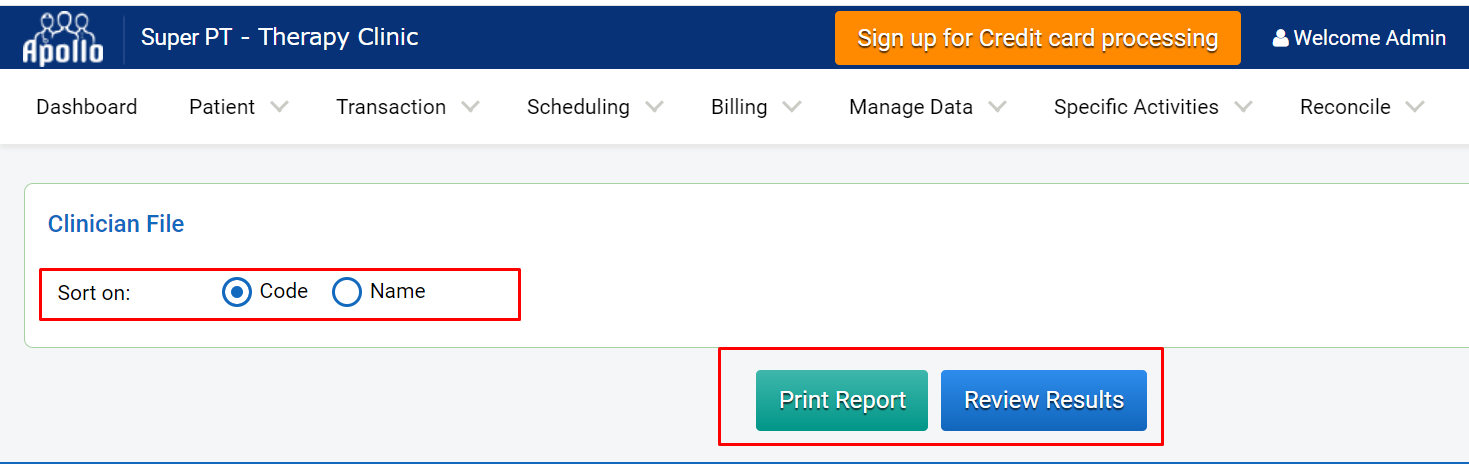
Task: Expand the Specific Activities chevron
Action: (x=1243, y=107)
